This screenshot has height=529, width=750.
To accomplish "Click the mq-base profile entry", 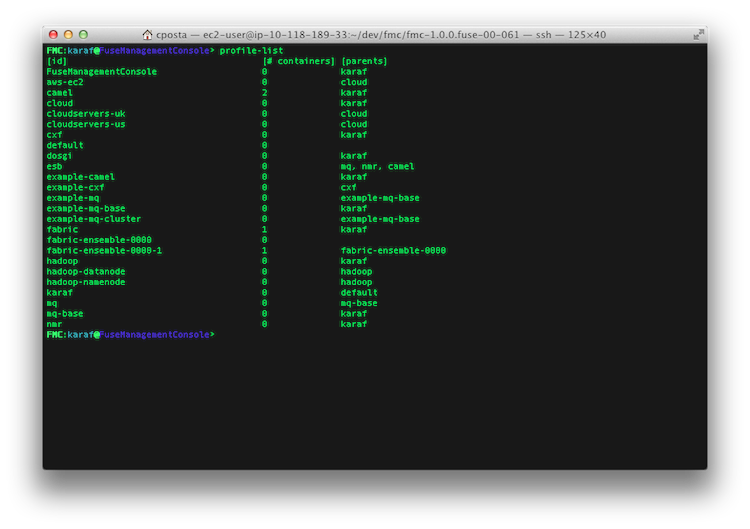I will point(65,314).
